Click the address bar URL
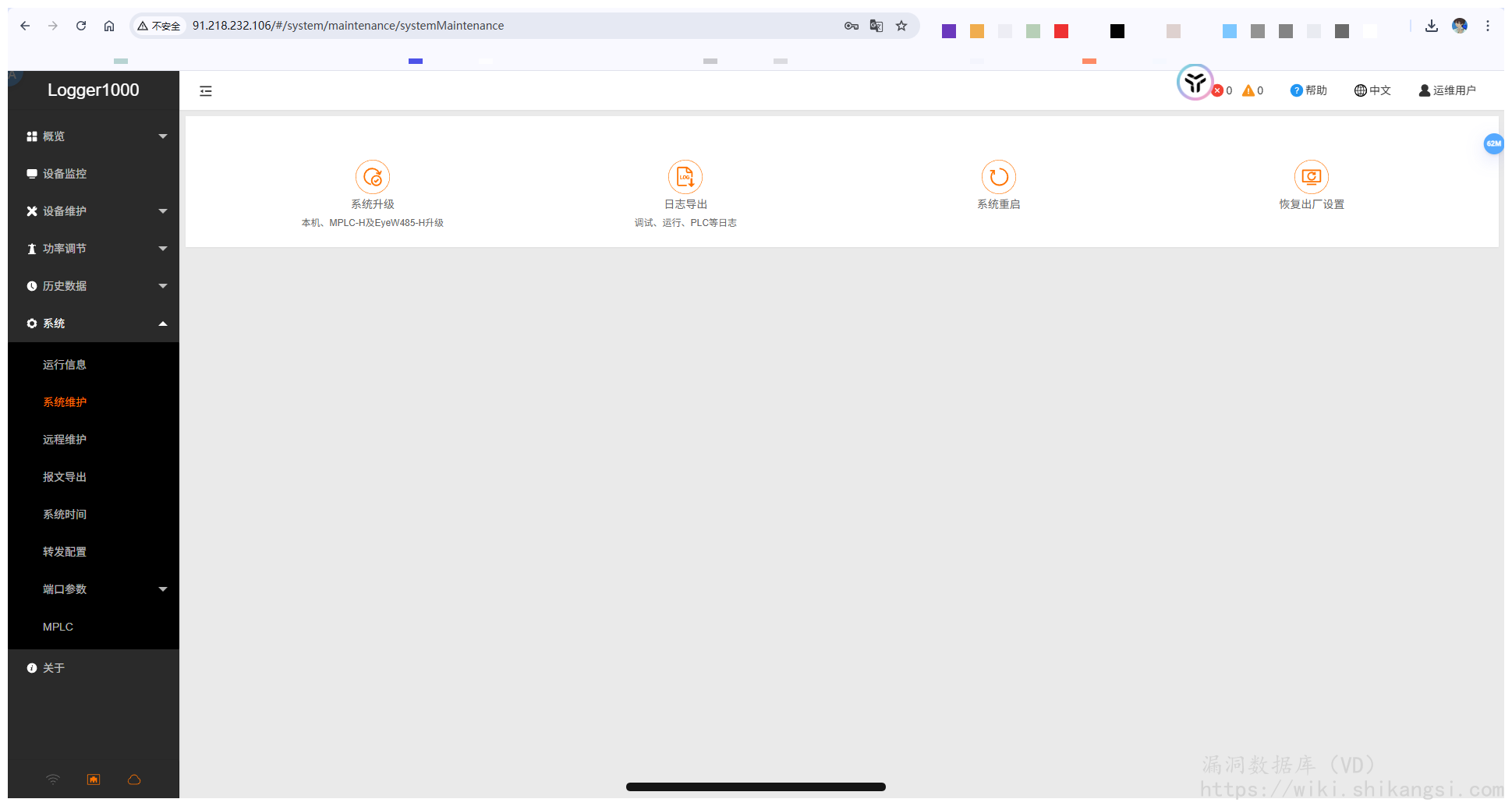Screen dimensions: 1512x806 348,26
